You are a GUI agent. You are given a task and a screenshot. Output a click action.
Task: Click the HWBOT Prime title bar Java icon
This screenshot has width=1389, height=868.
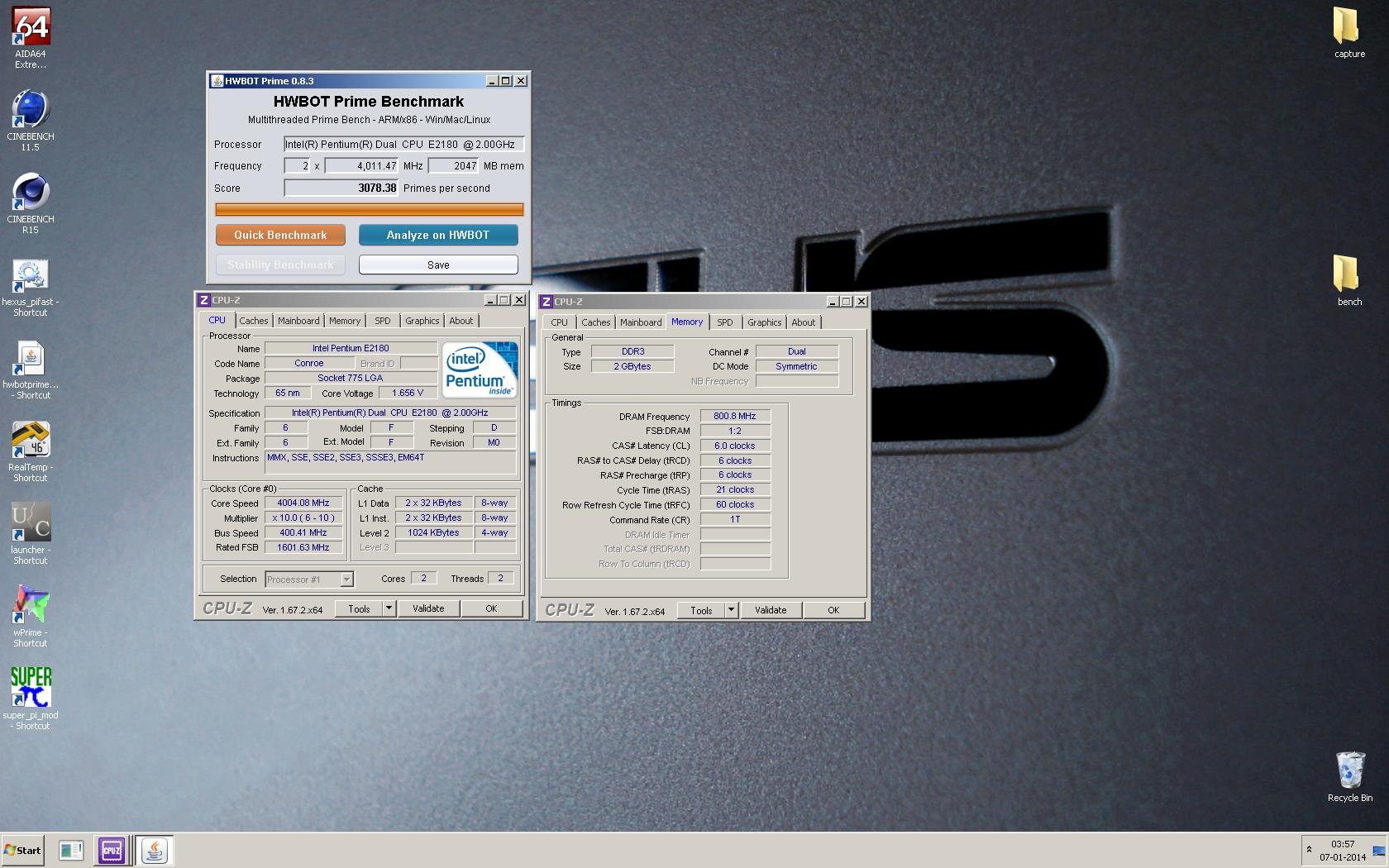(217, 81)
